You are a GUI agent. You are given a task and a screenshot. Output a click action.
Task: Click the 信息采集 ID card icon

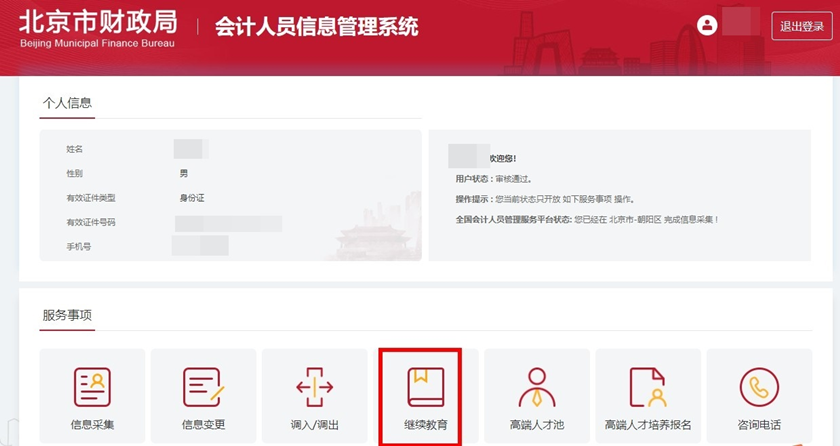(92, 386)
